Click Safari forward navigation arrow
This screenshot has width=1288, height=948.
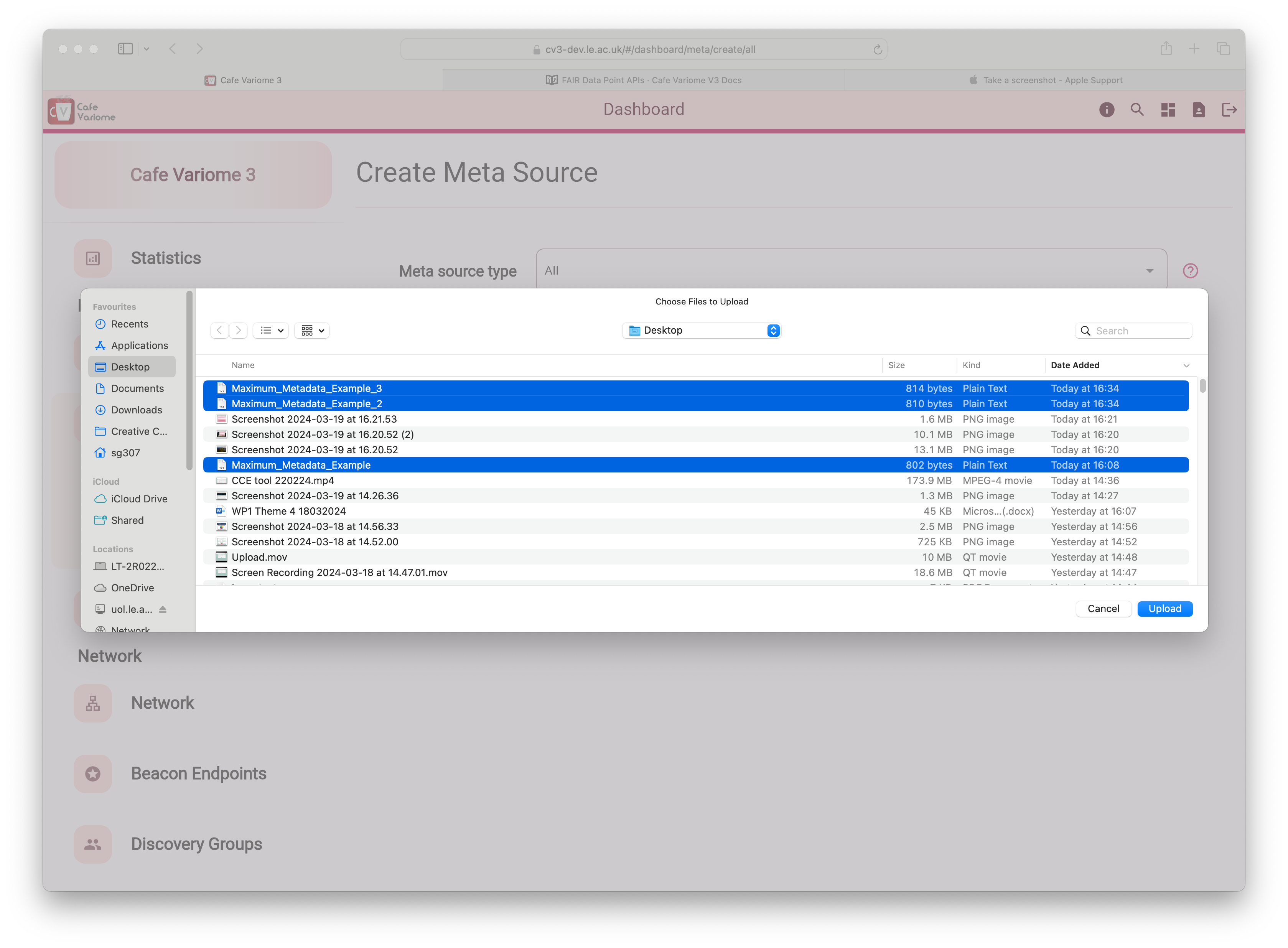point(199,49)
